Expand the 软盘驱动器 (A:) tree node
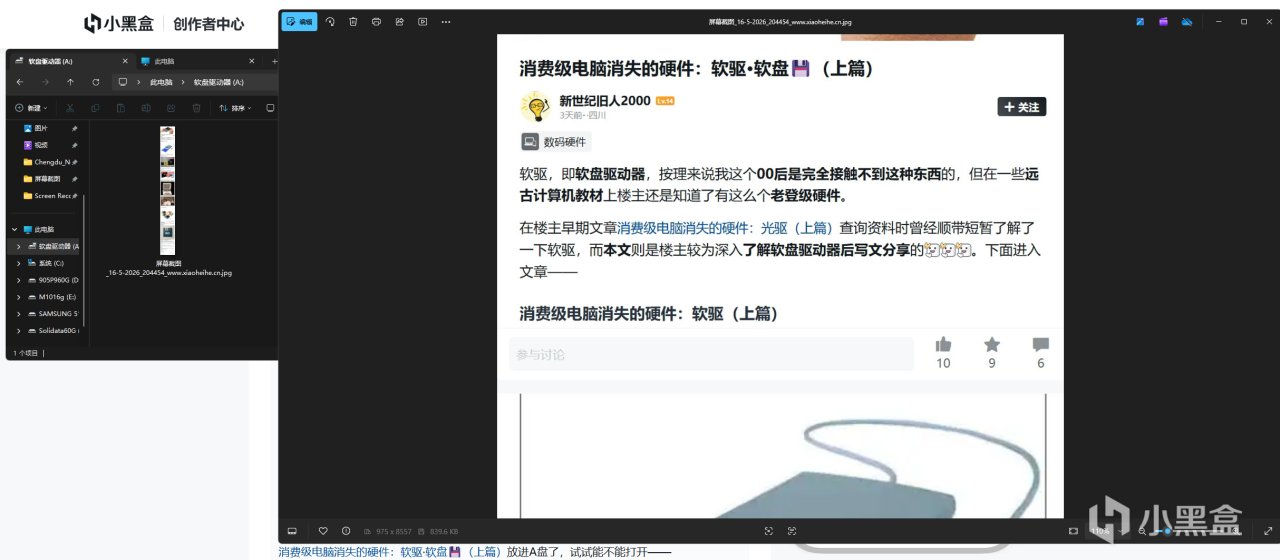Viewport: 1280px width, 560px height. 19,246
